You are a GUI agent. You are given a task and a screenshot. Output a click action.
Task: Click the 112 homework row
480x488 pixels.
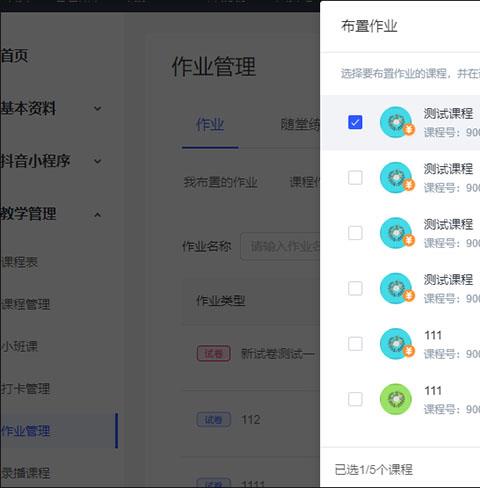click(x=251, y=419)
